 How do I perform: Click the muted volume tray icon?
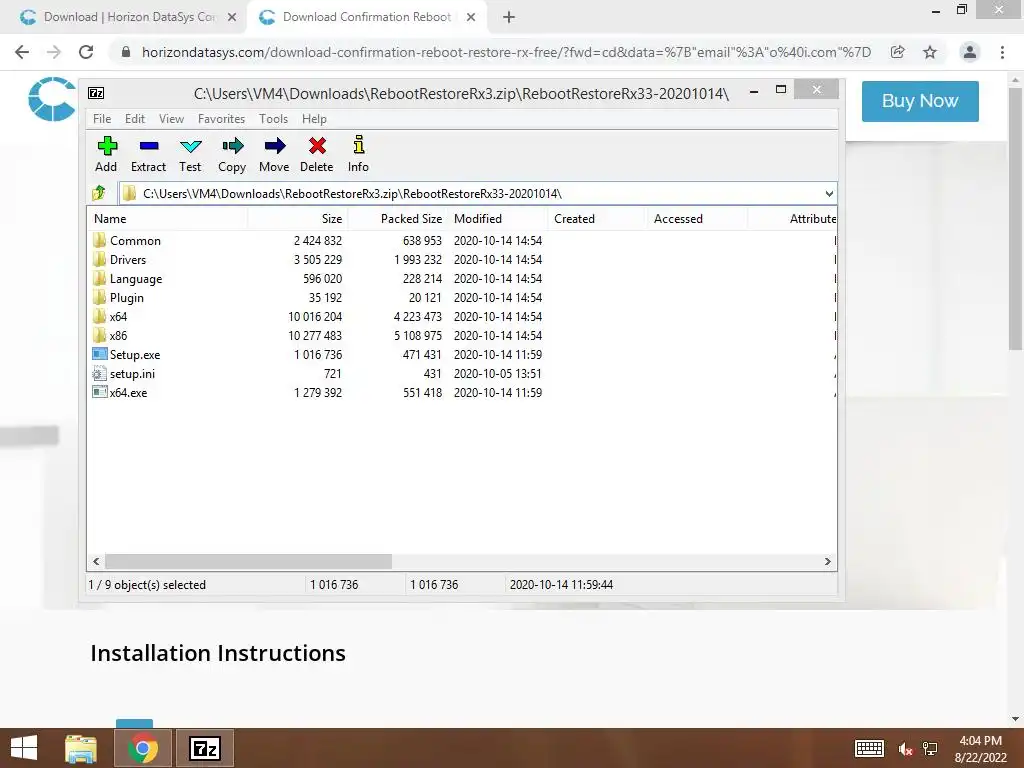pos(904,749)
